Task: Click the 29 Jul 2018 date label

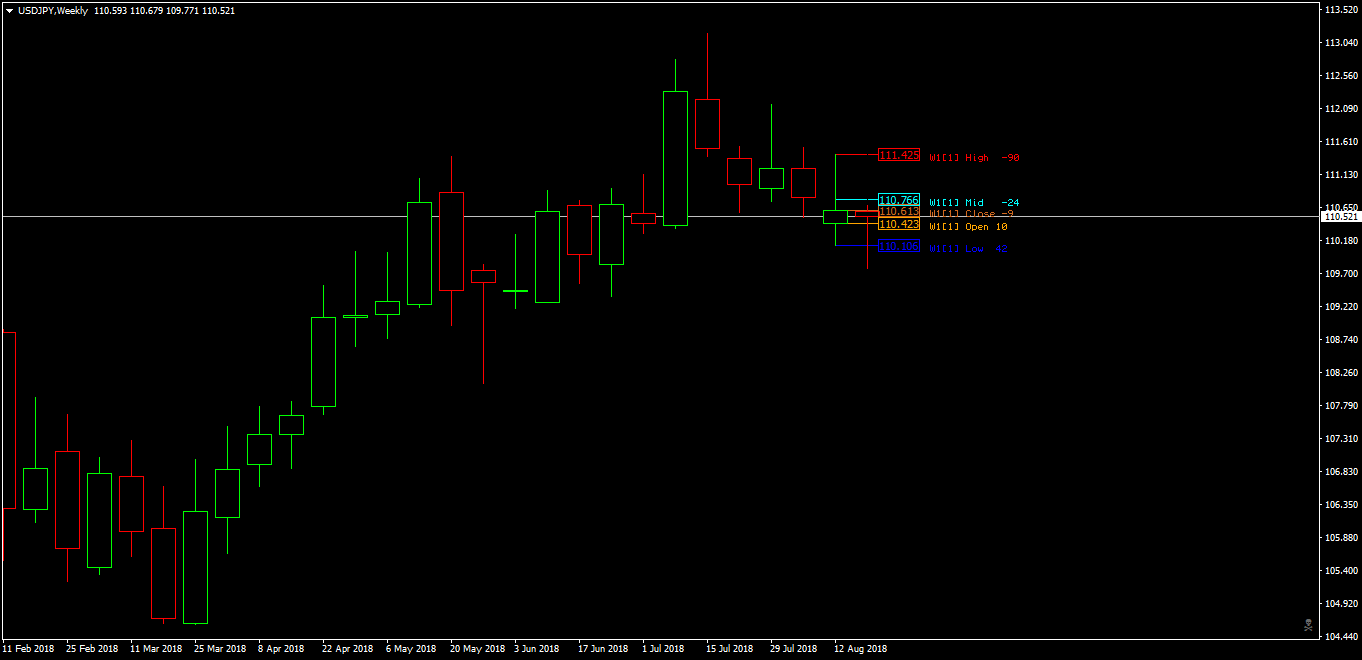Action: (x=794, y=649)
